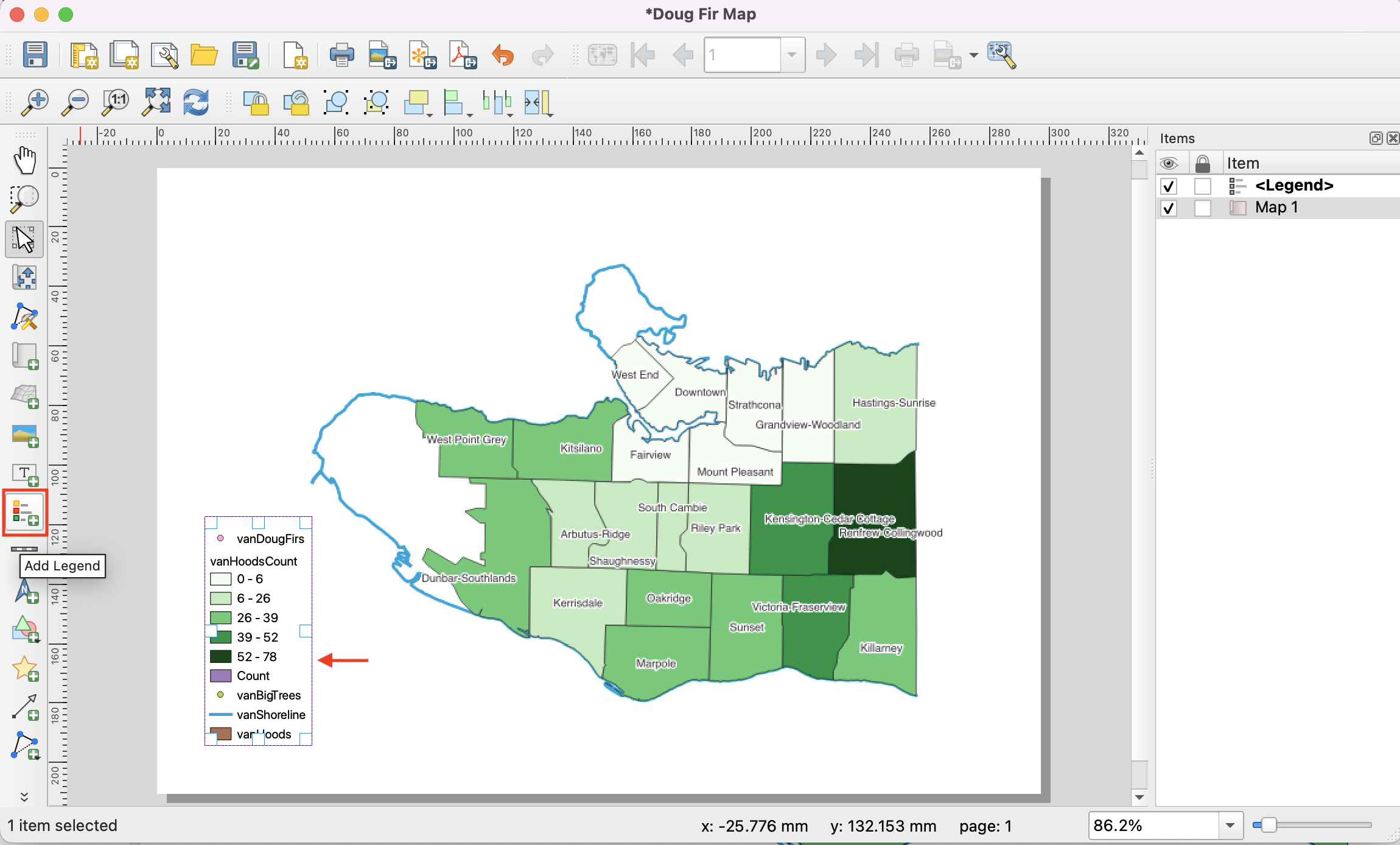
Task: Click the Add Label text tool
Action: pyautogui.click(x=25, y=474)
